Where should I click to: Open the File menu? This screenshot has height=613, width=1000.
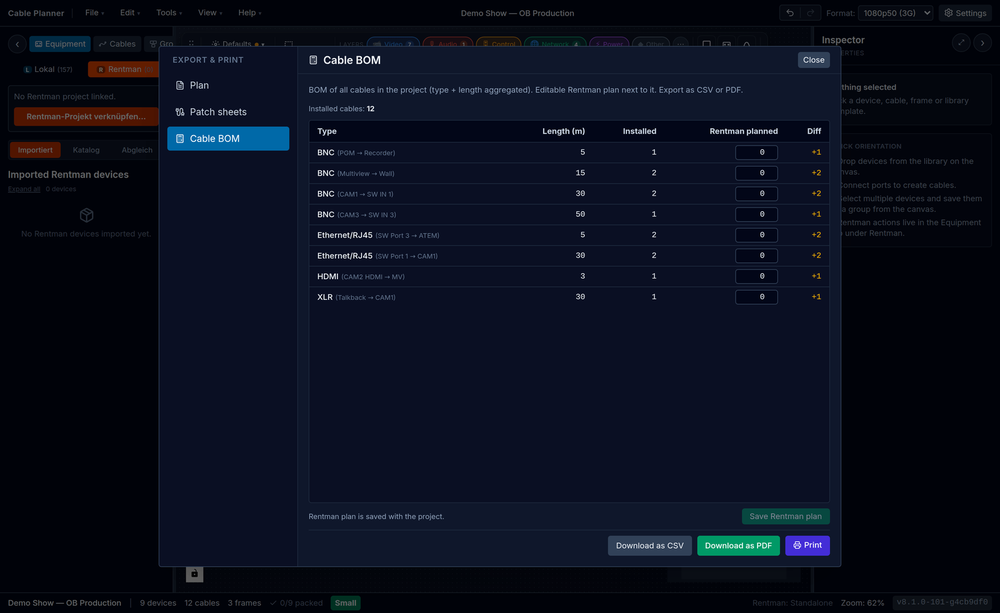pyautogui.click(x=94, y=13)
